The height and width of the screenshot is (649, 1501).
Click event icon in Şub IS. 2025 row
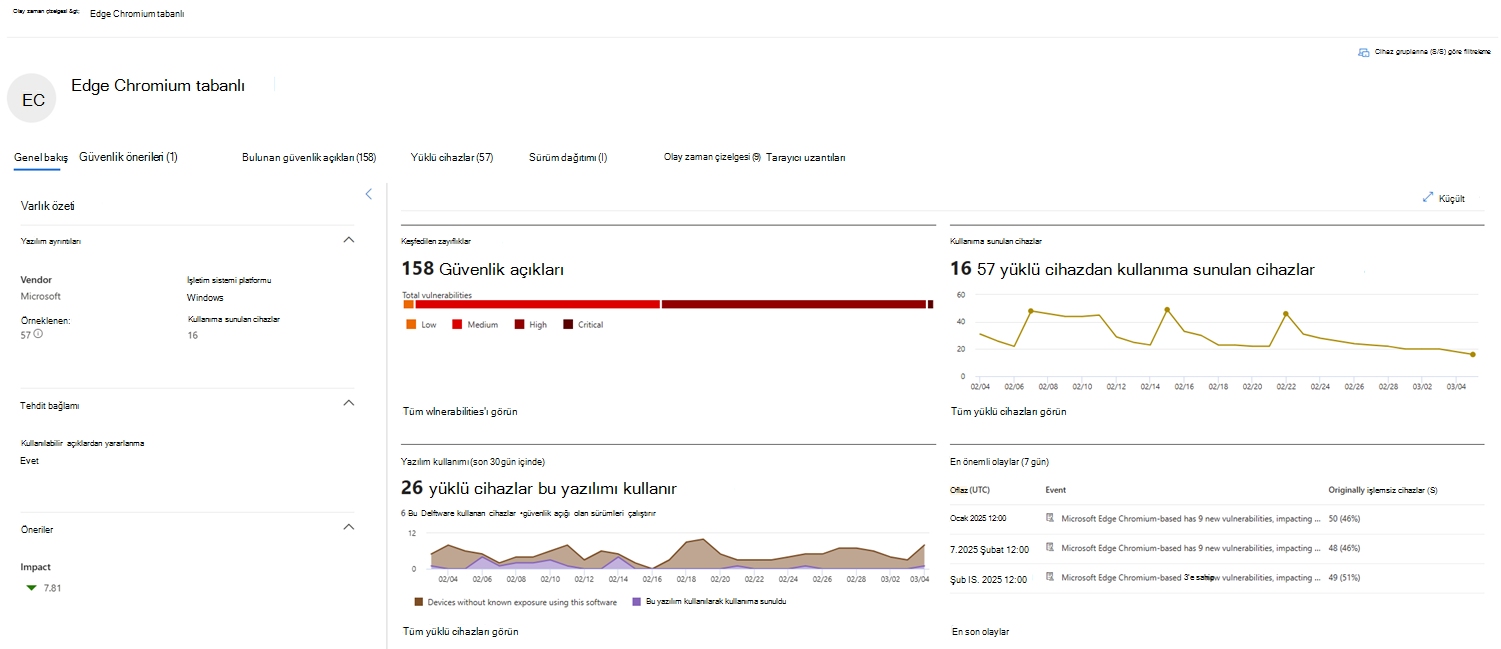[1050, 577]
